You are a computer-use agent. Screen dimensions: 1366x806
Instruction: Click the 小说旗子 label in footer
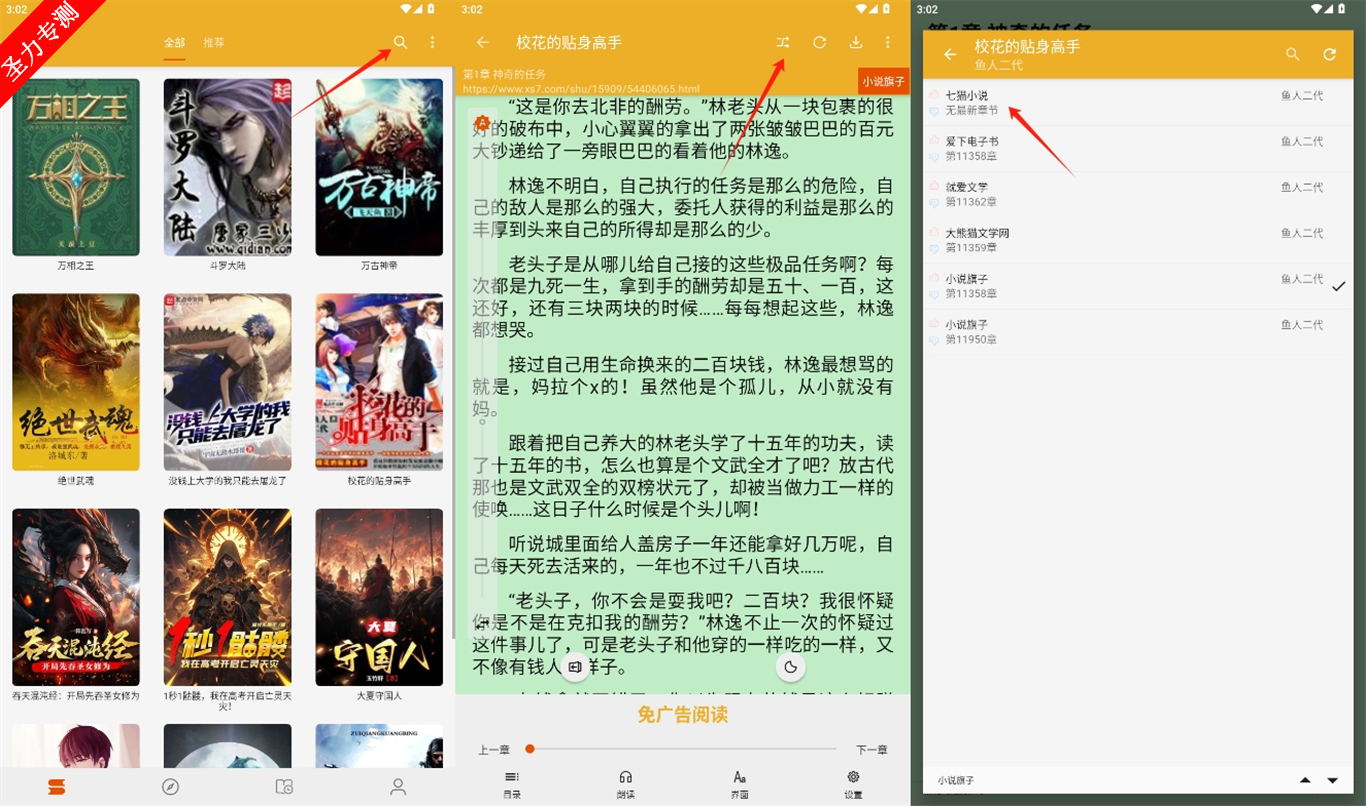956,780
